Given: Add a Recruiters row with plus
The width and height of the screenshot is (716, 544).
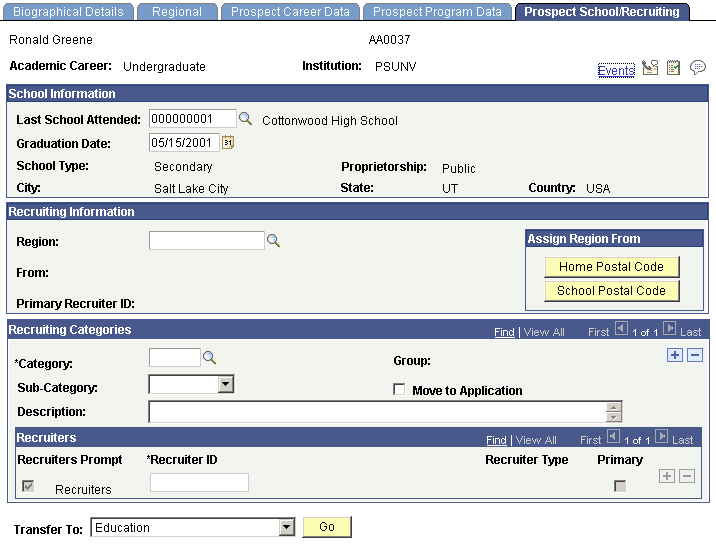Looking at the screenshot, I should (667, 476).
